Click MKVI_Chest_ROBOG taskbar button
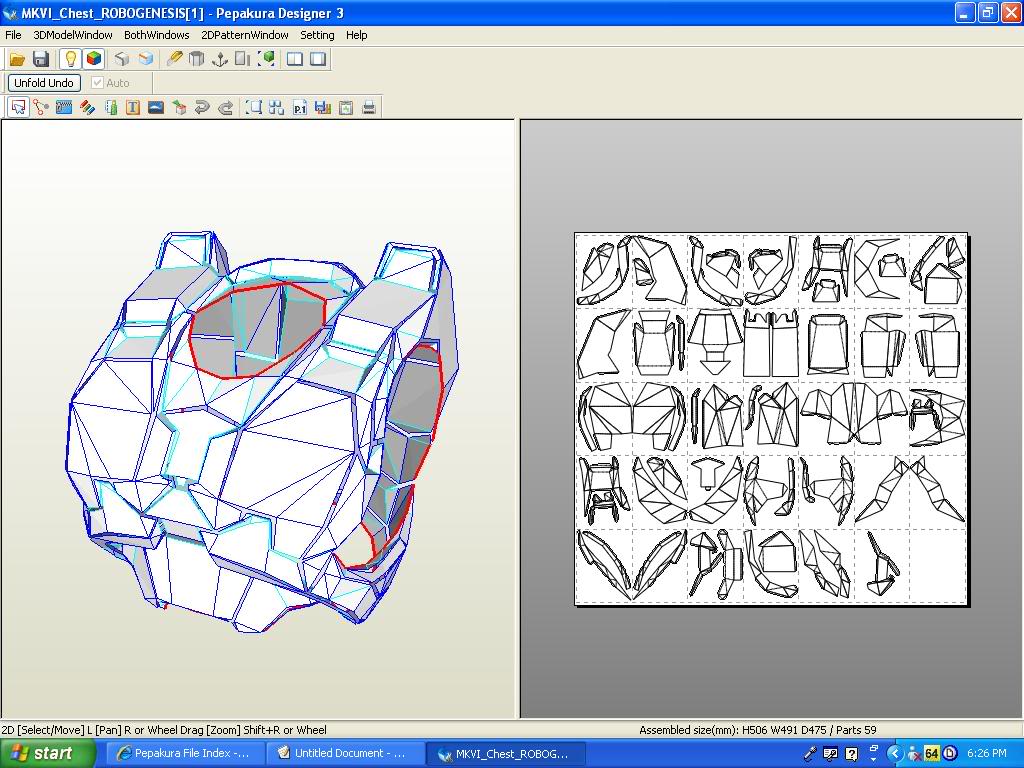The height and width of the screenshot is (768, 1024). point(505,754)
